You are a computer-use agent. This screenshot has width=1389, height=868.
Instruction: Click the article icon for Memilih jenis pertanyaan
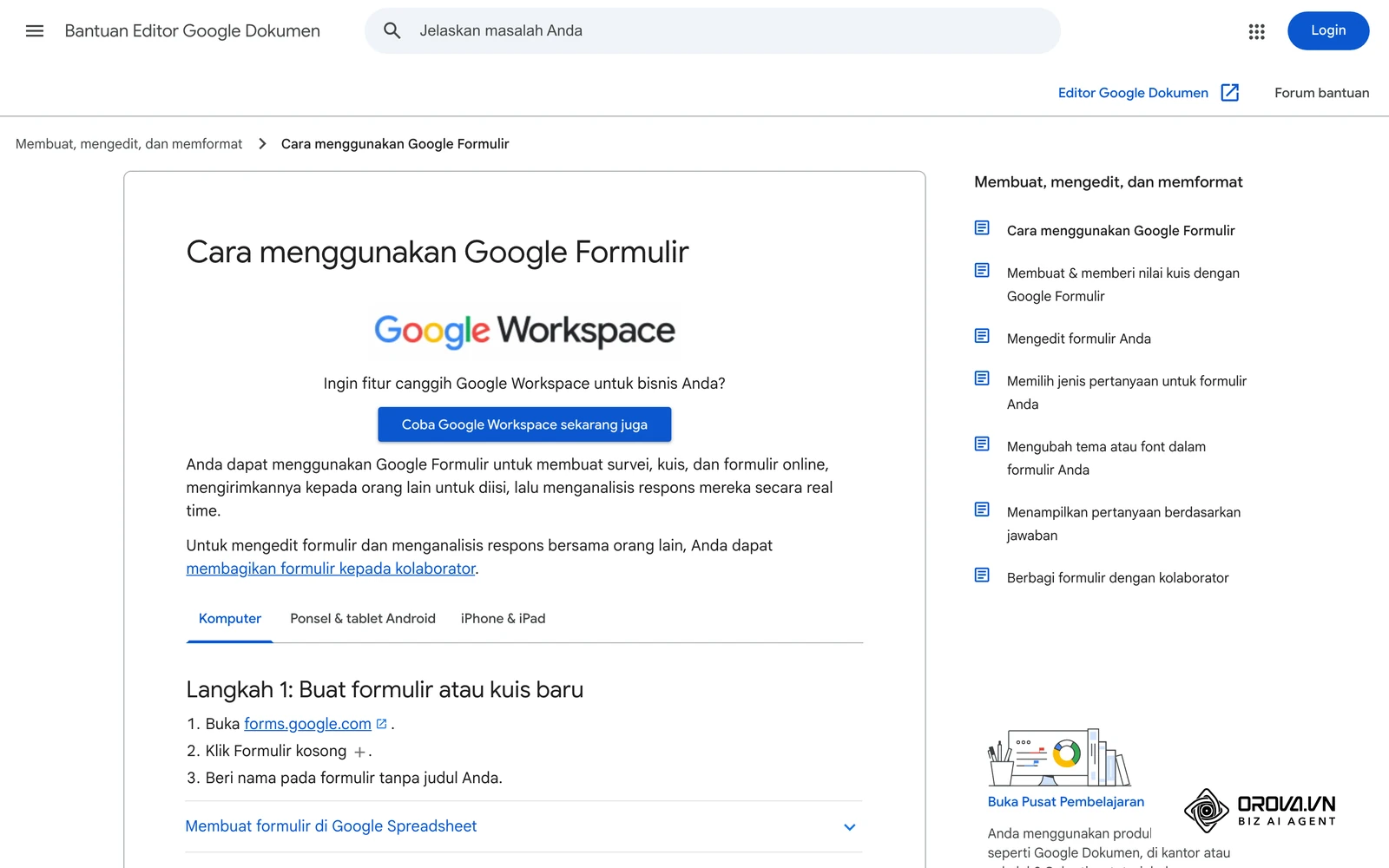[982, 378]
